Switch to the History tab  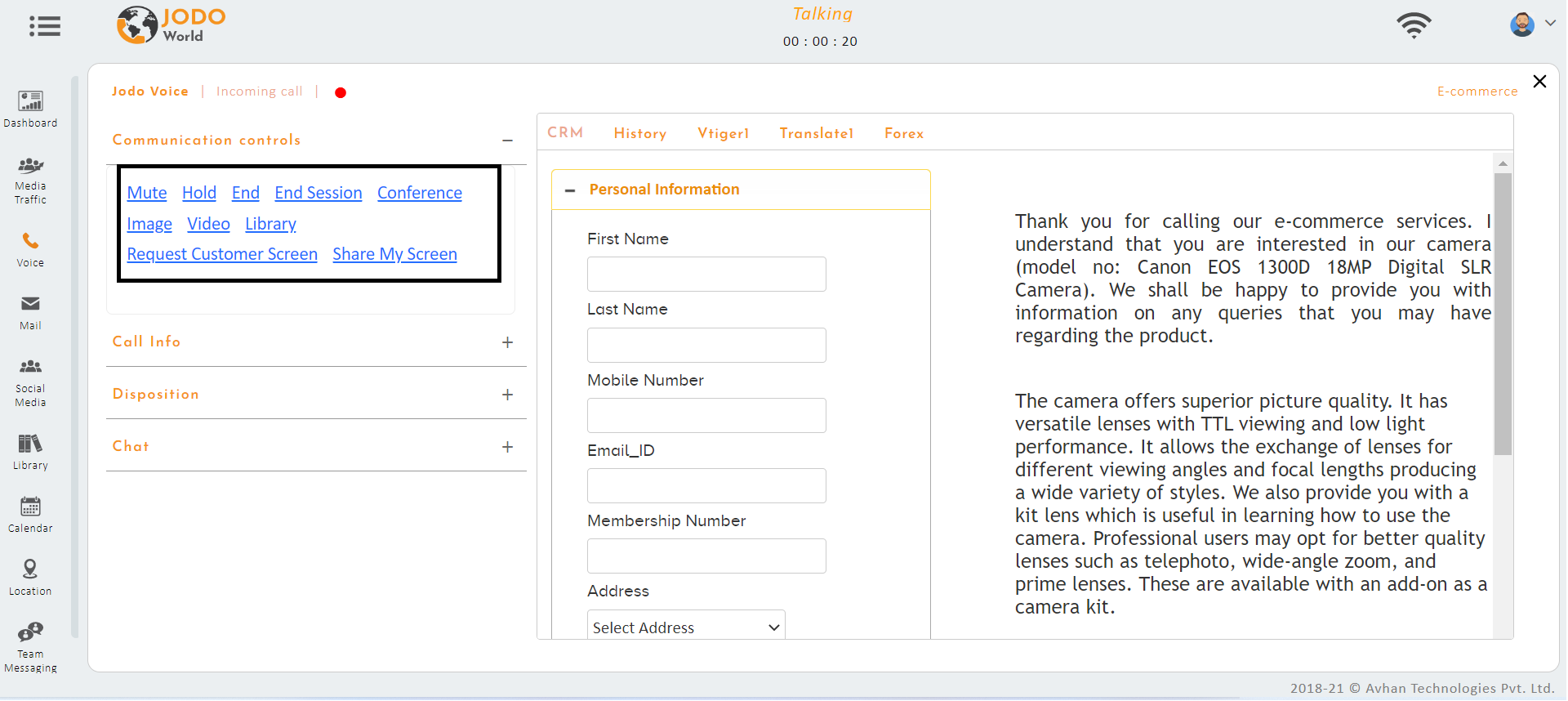tap(640, 133)
